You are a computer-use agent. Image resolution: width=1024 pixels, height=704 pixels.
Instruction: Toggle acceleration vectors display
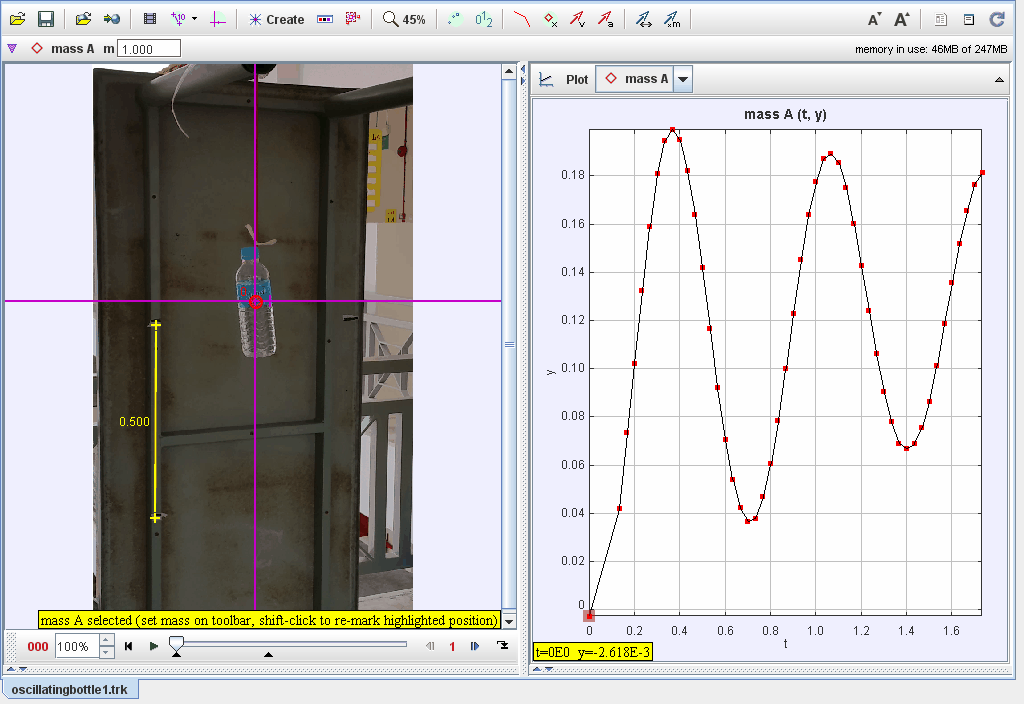(x=606, y=19)
